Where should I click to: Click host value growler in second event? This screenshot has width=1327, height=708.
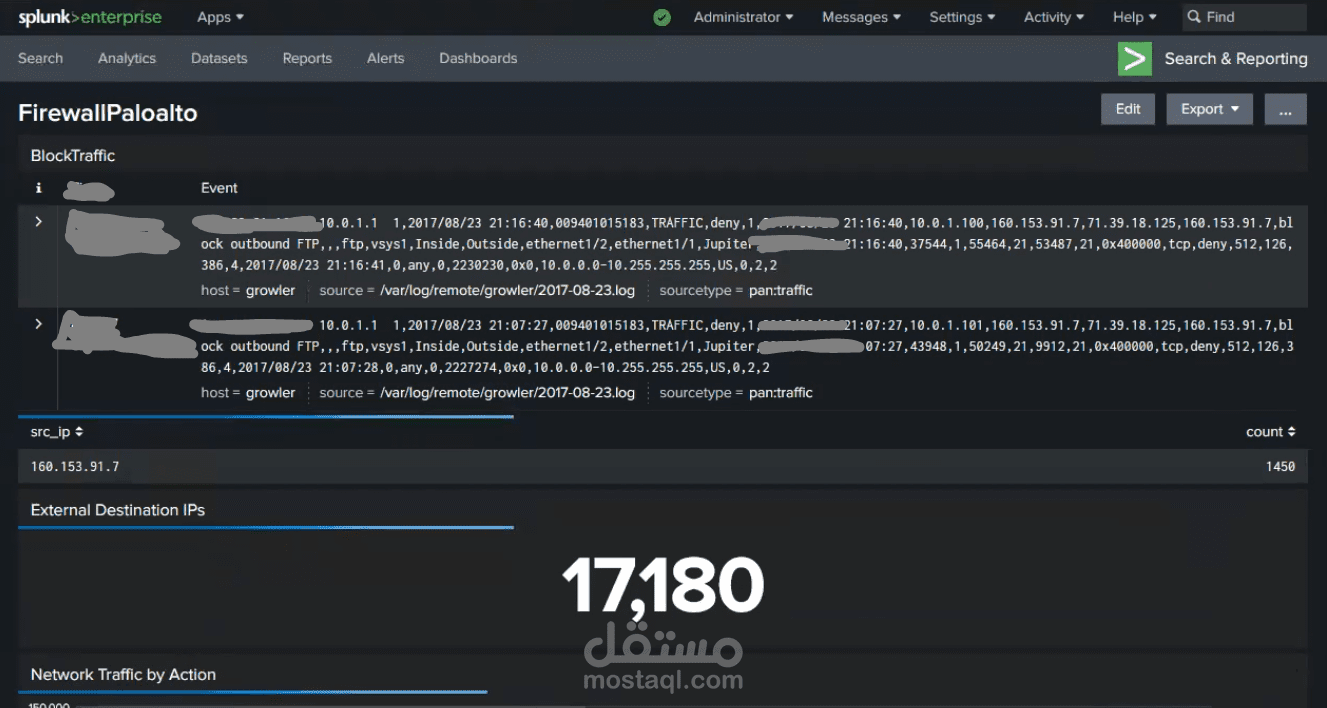click(271, 392)
